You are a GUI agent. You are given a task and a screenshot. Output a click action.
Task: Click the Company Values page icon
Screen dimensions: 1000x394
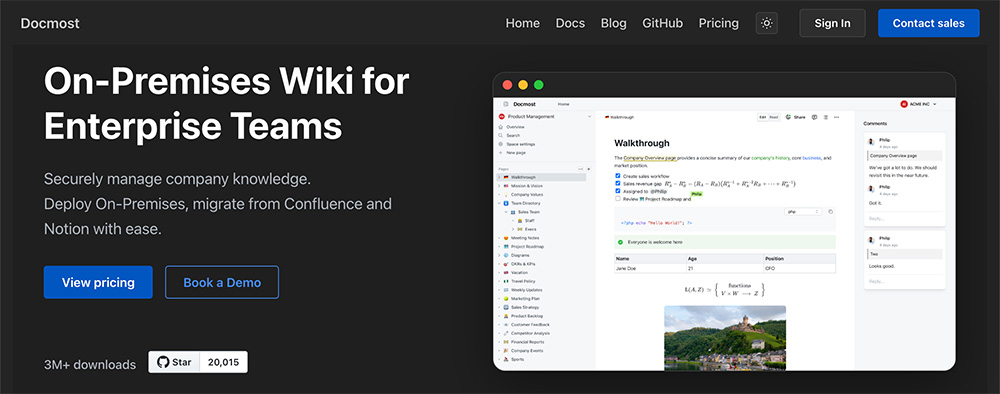pos(506,194)
